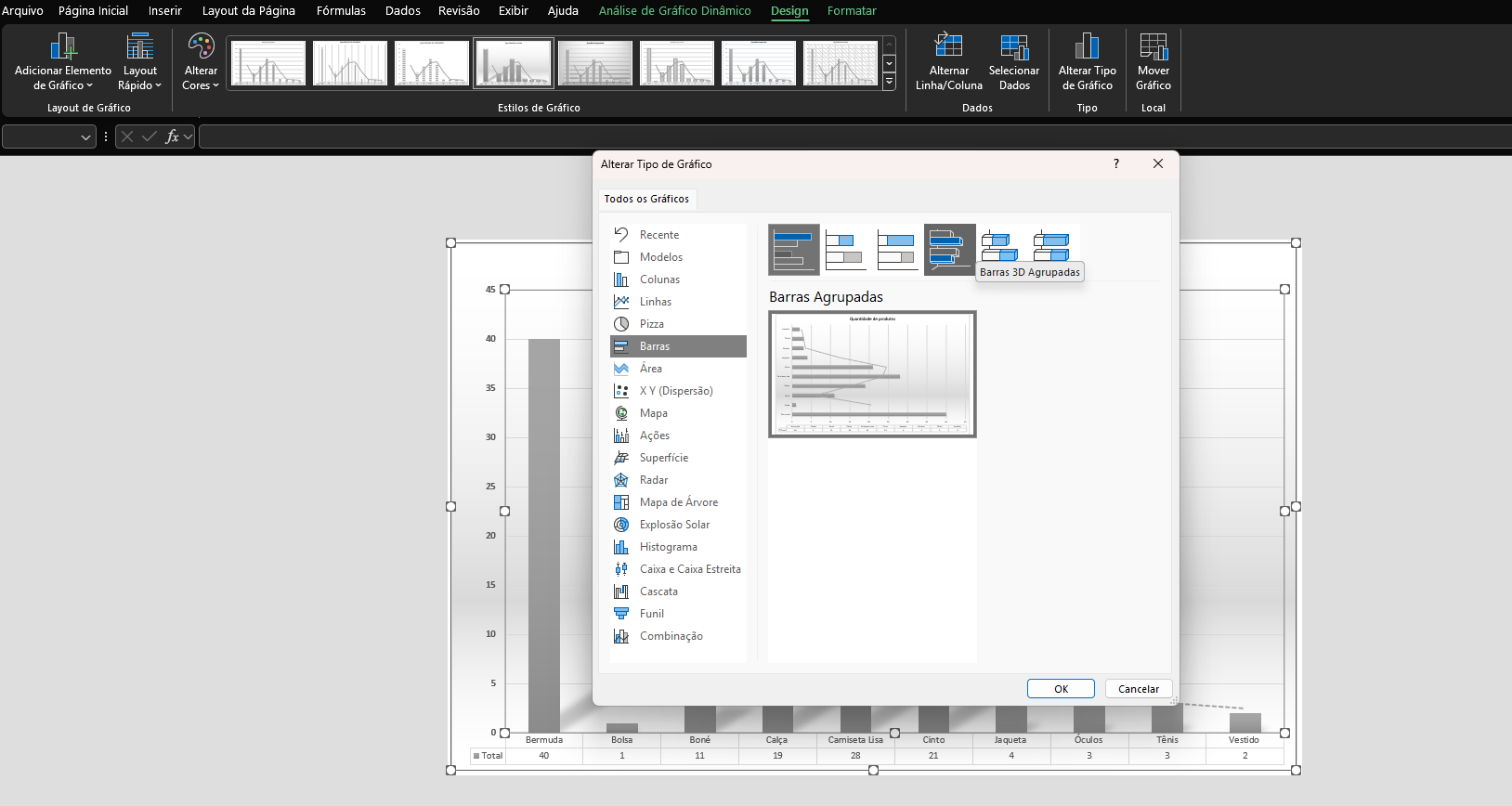Select Funil chart category
The width and height of the screenshot is (1512, 806).
click(x=678, y=614)
